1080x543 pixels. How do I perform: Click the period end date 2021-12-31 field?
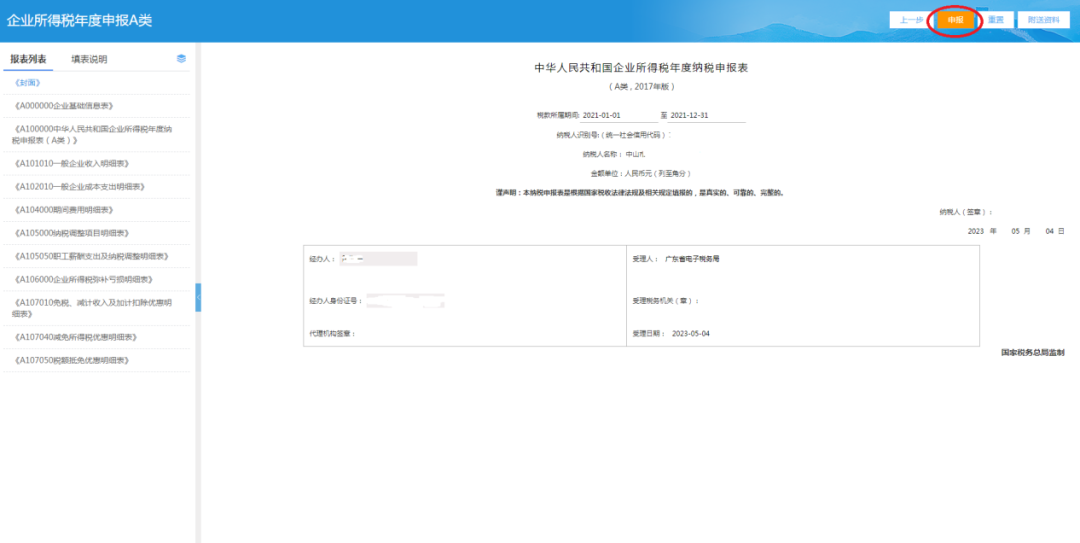click(x=707, y=116)
